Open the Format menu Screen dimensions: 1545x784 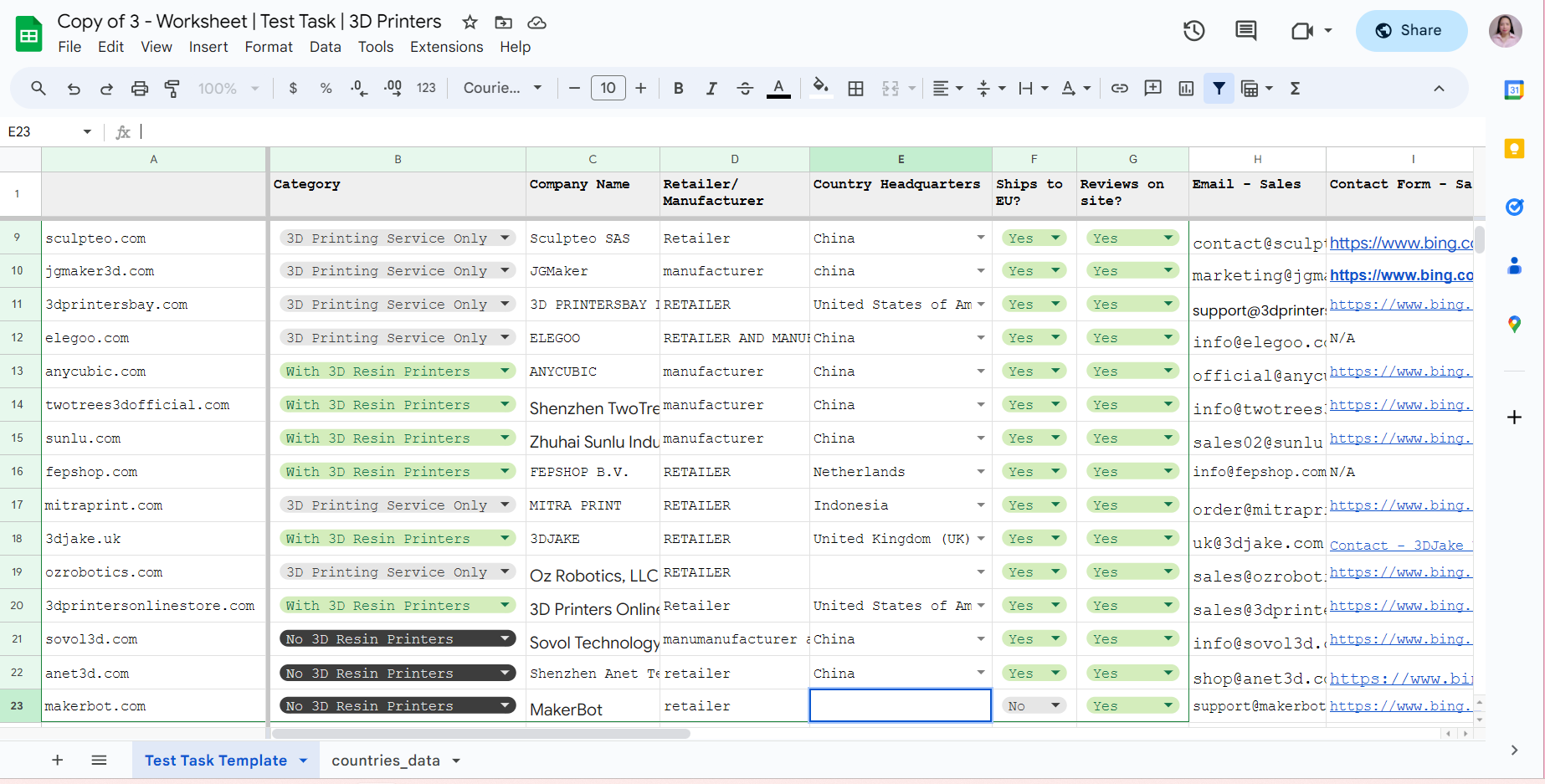269,47
